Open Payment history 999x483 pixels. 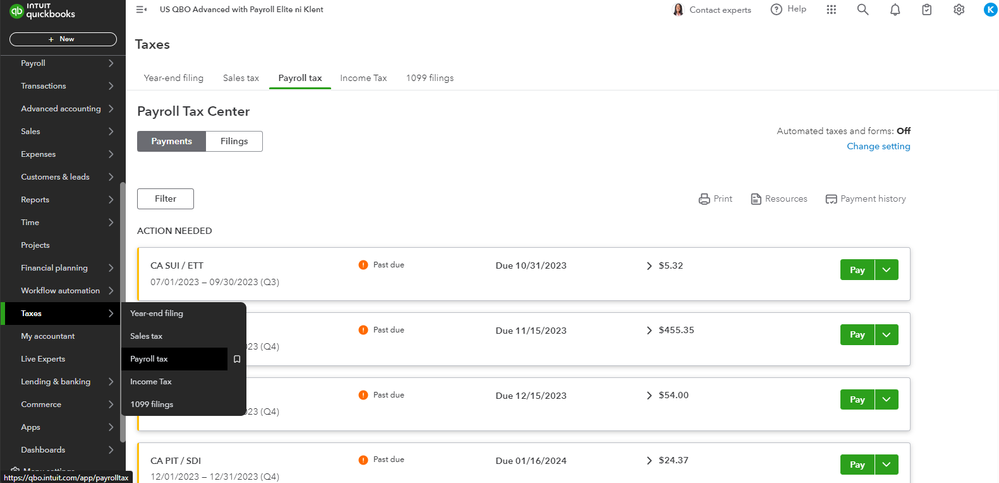tap(866, 199)
